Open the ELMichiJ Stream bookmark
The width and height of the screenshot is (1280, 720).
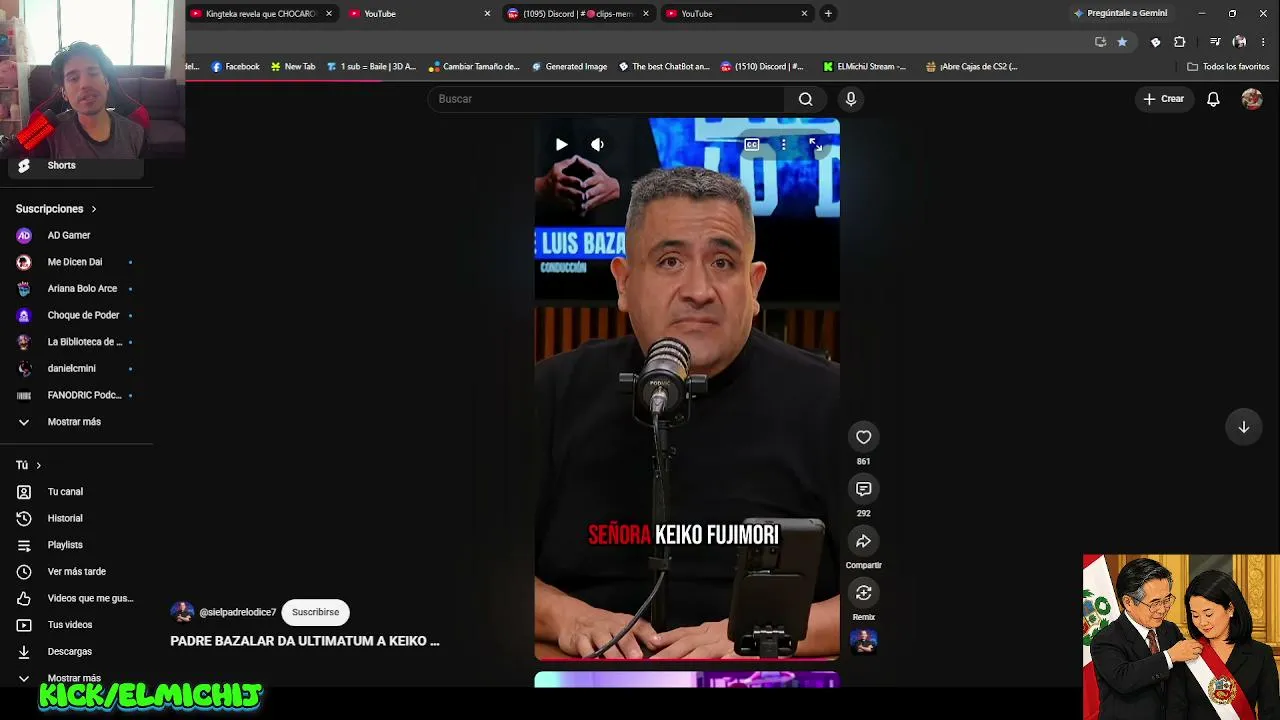tap(865, 67)
